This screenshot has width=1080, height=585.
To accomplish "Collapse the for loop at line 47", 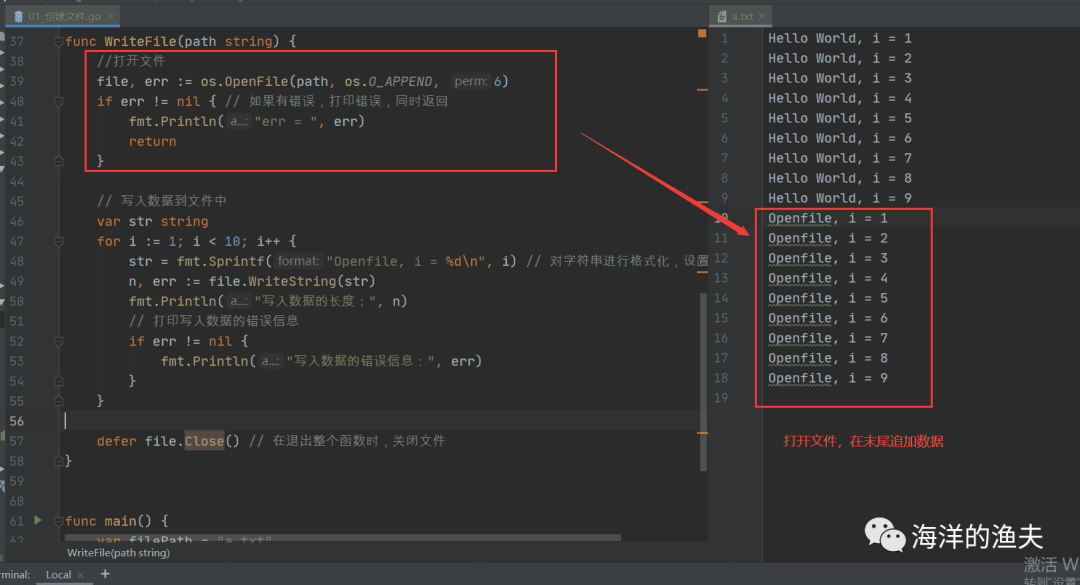I will point(59,241).
